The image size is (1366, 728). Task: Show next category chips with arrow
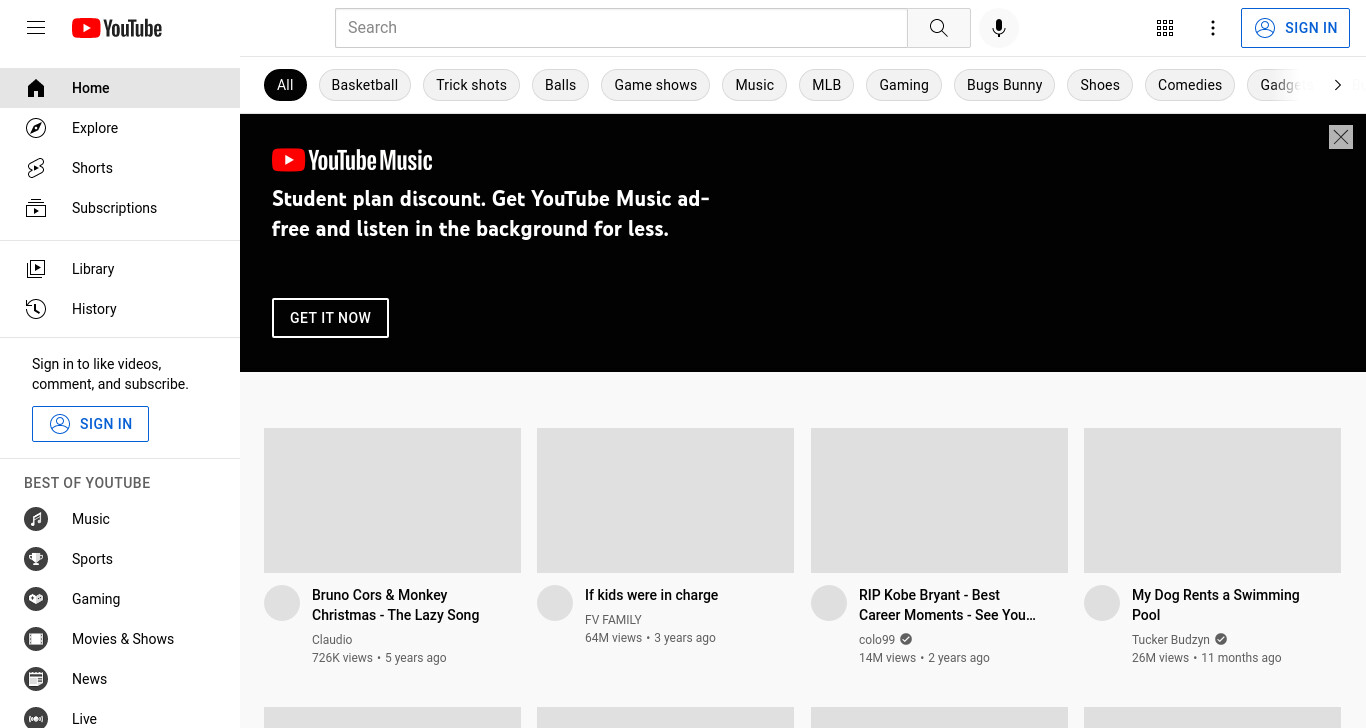point(1337,85)
